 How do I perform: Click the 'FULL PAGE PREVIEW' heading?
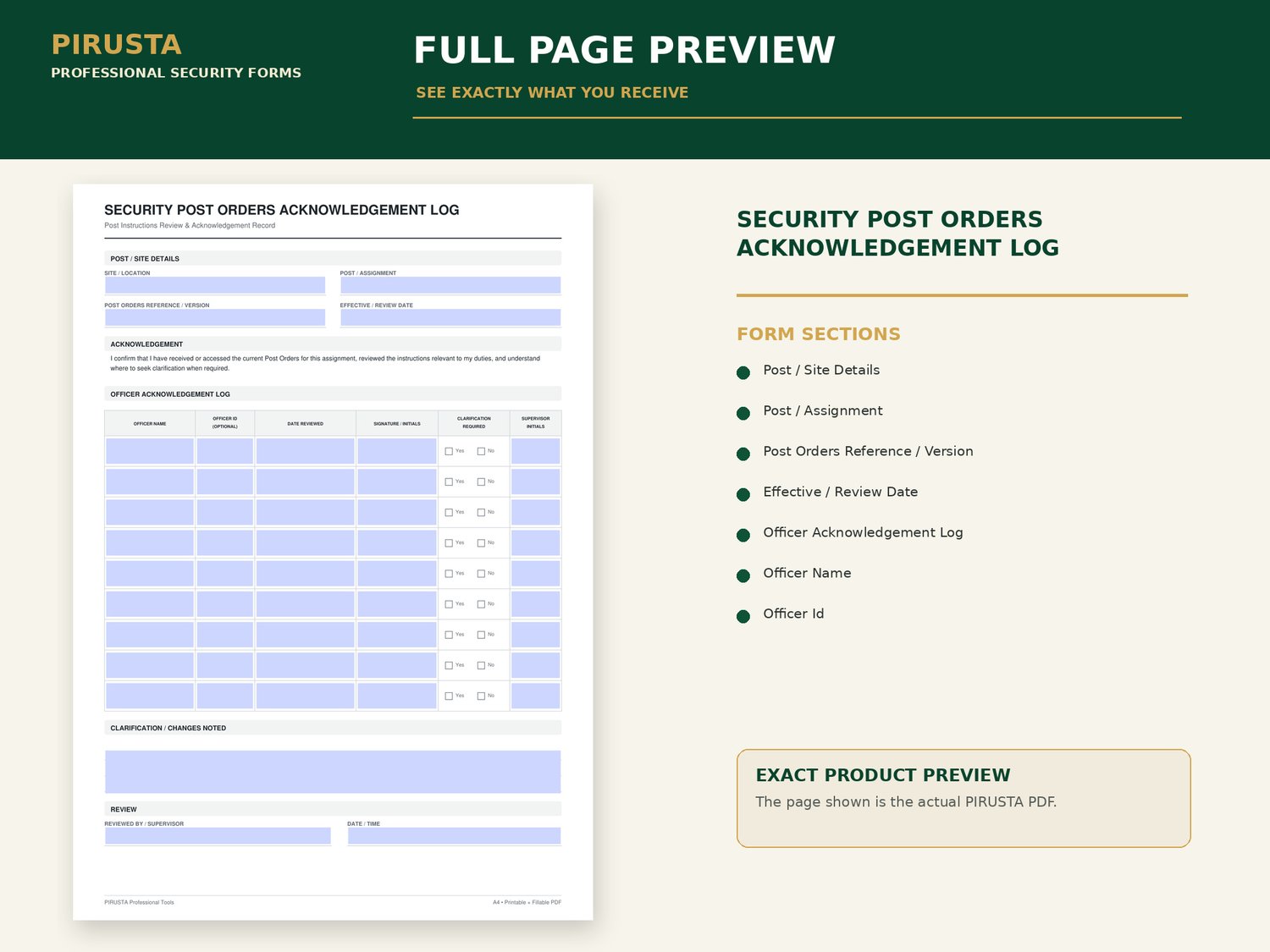[x=625, y=50]
